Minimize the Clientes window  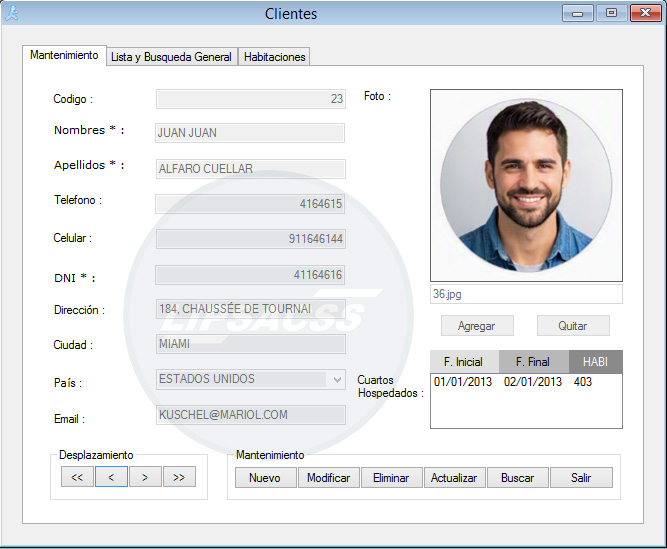click(577, 13)
